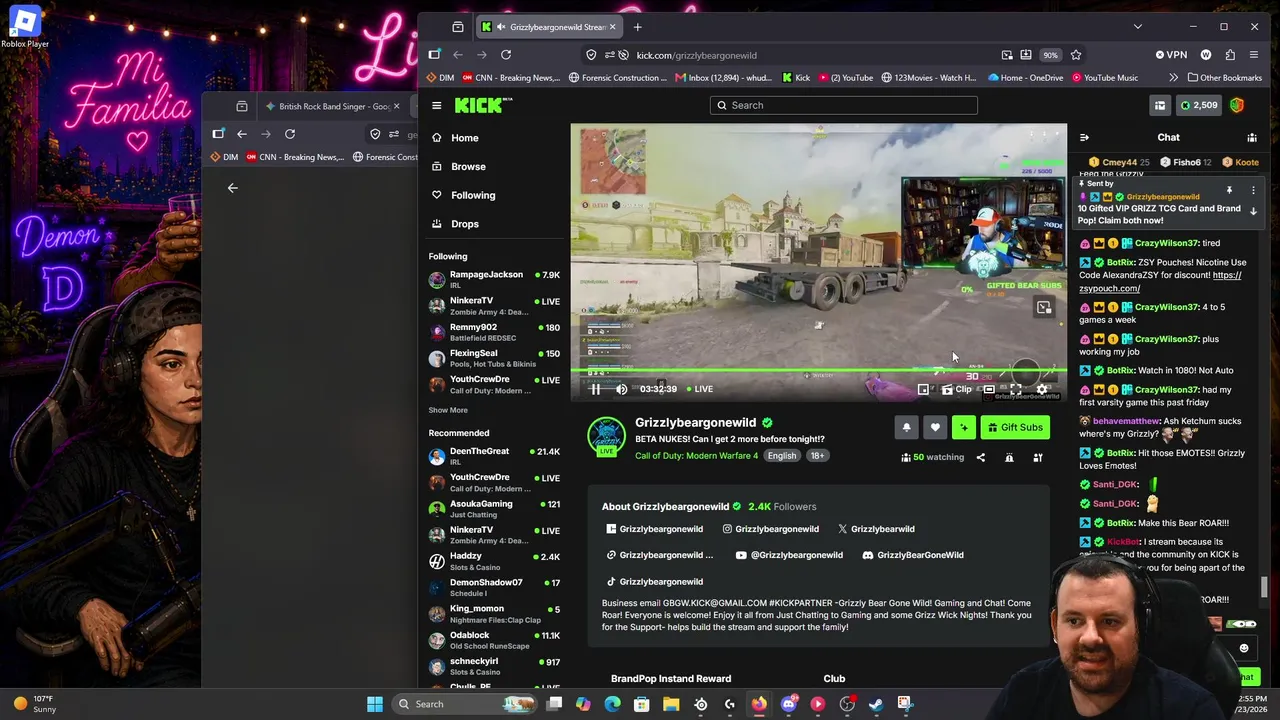Click the English language tag
Viewport: 1280px width, 720px height.
(x=782, y=456)
